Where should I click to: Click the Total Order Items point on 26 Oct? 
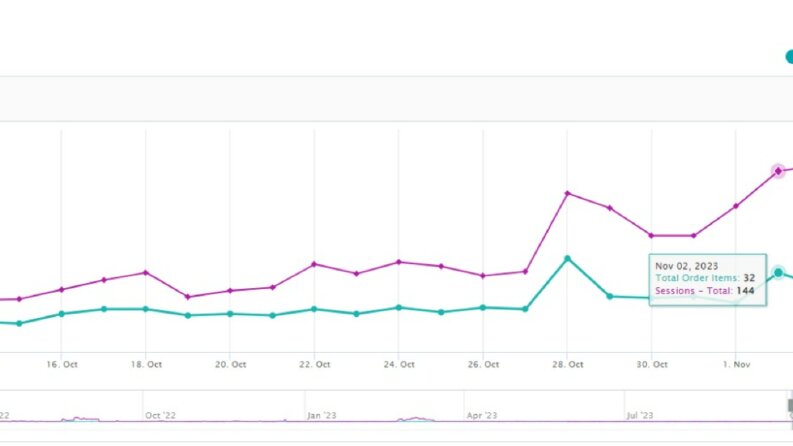pyautogui.click(x=483, y=307)
